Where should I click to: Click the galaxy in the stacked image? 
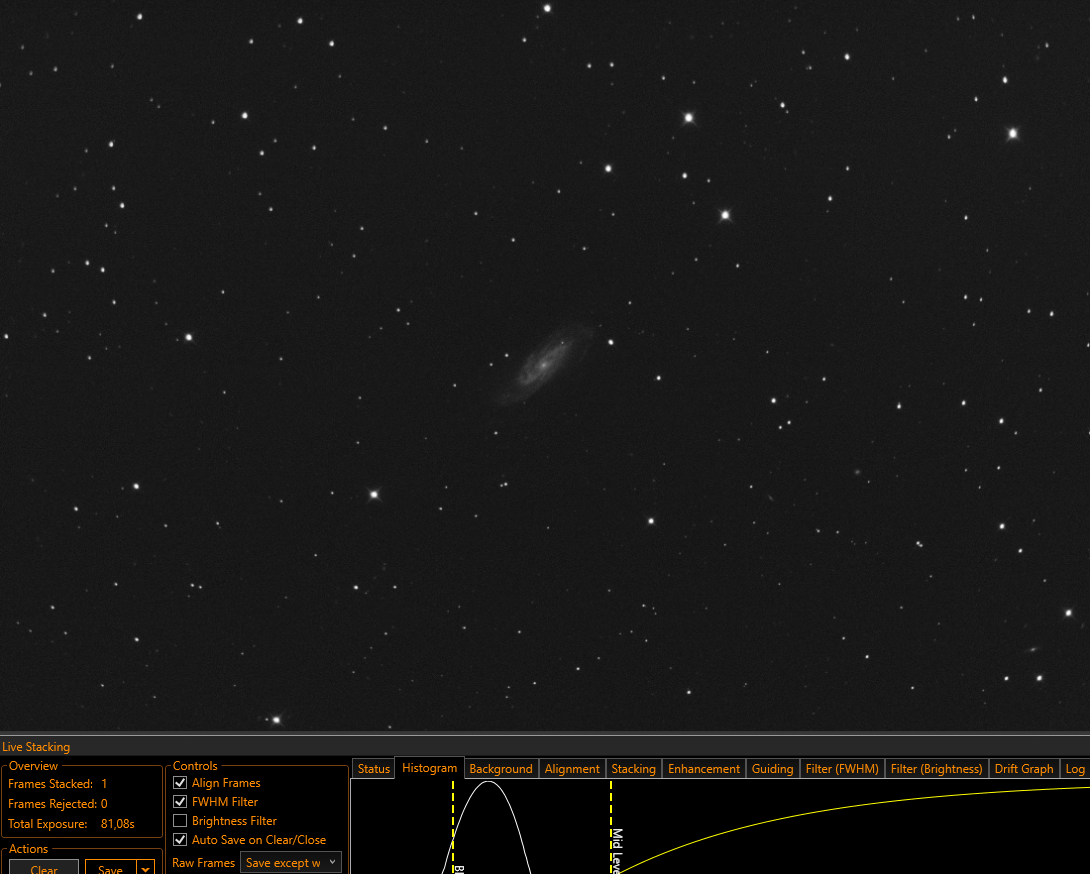544,364
